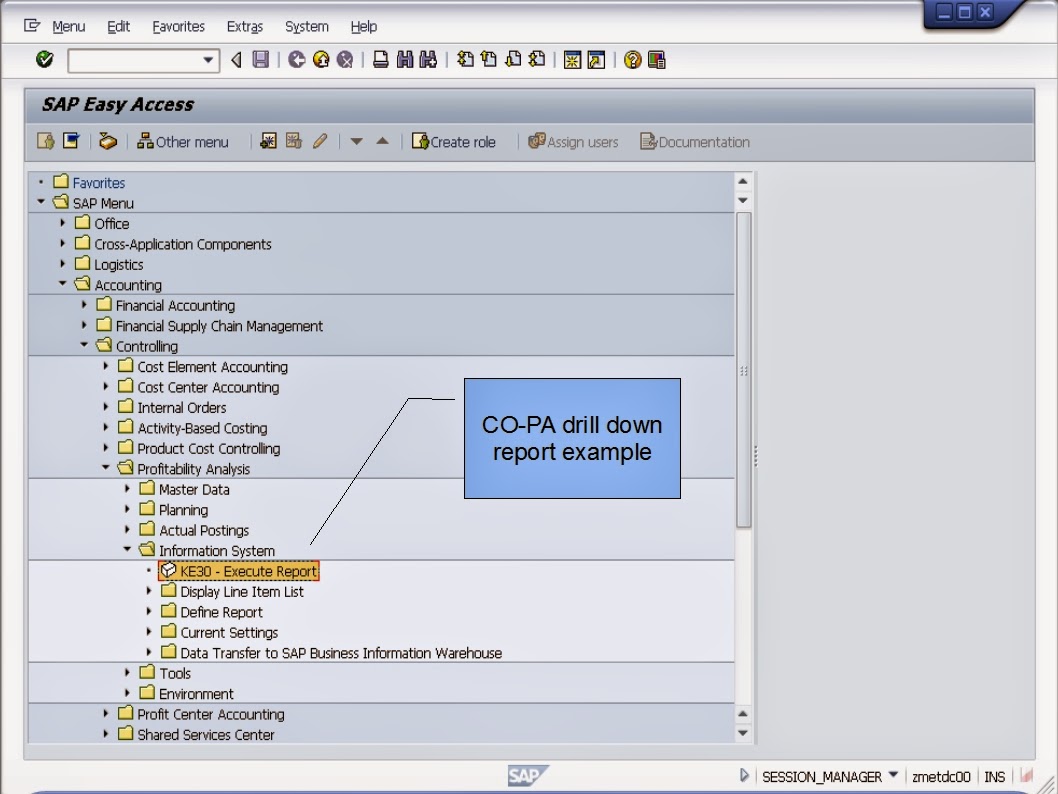1058x794 pixels.
Task: Click the Change Favorites pencil icon
Action: point(320,141)
